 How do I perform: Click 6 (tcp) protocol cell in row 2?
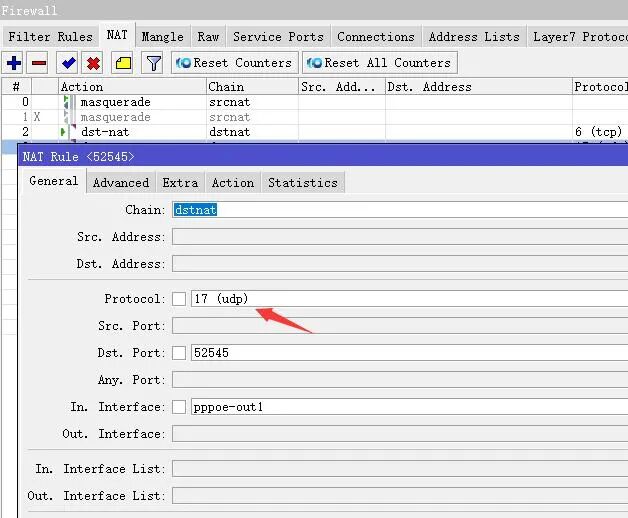point(598,132)
